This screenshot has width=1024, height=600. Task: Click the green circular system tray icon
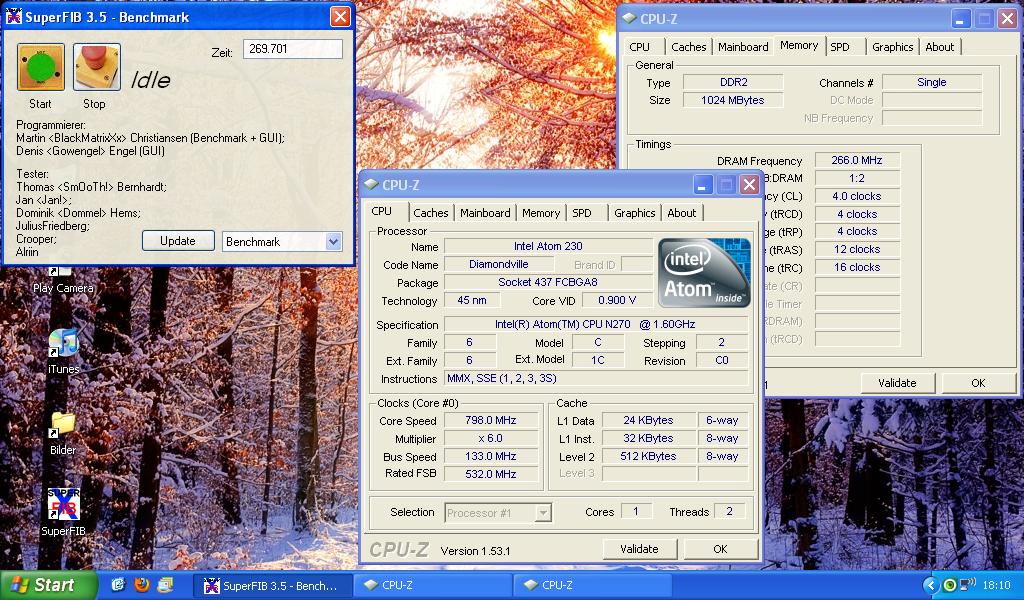click(950, 586)
